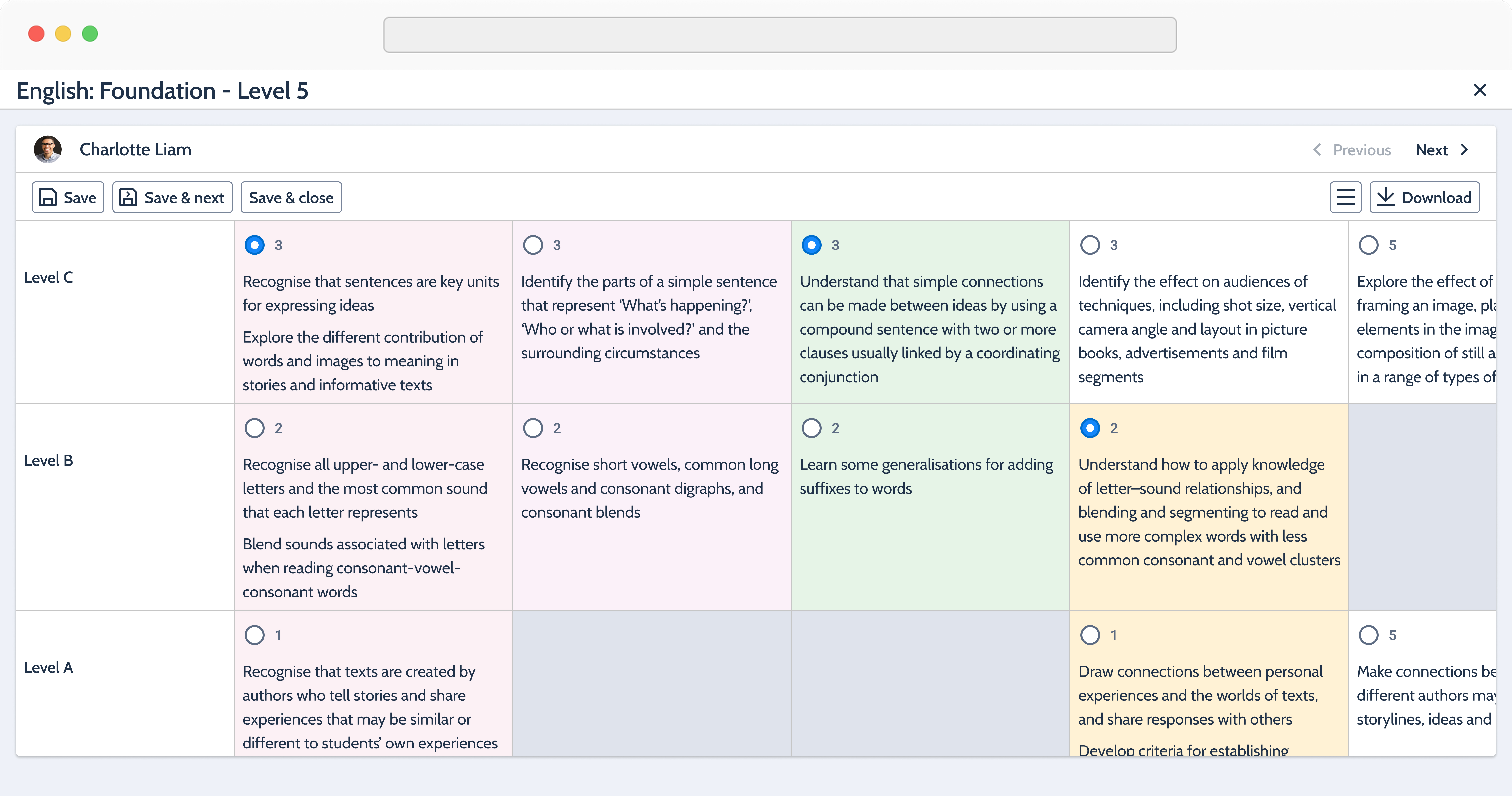This screenshot has width=1512, height=796.
Task: Click Save & next button
Action: pyautogui.click(x=172, y=197)
